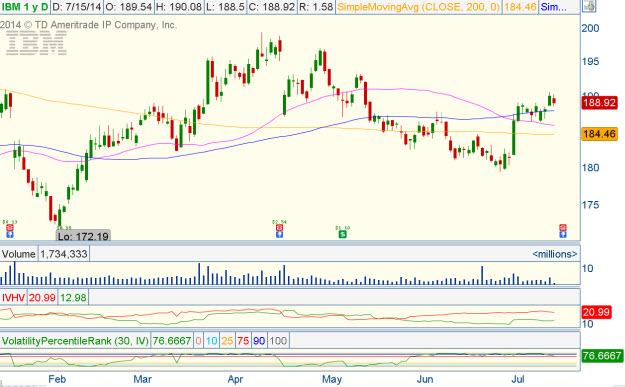Click the red upcoming earnings icon near July 15
625x387 pixels.
562,228
